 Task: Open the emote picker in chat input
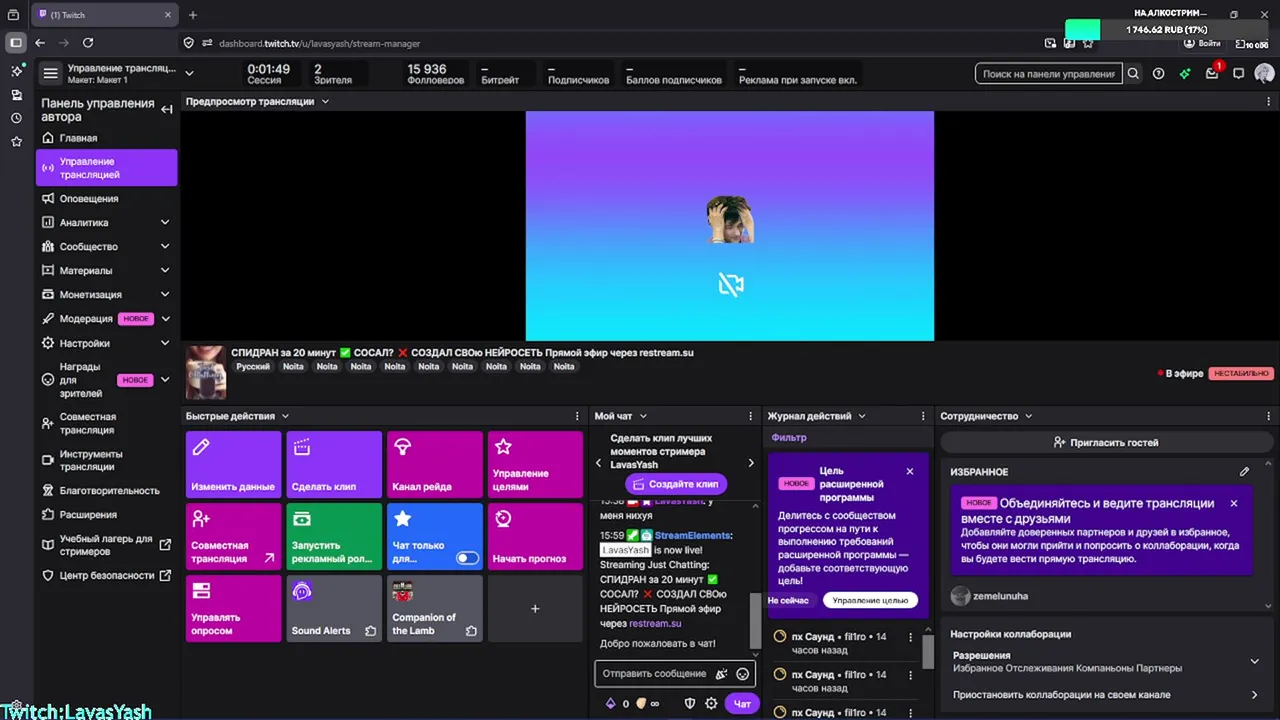(742, 674)
